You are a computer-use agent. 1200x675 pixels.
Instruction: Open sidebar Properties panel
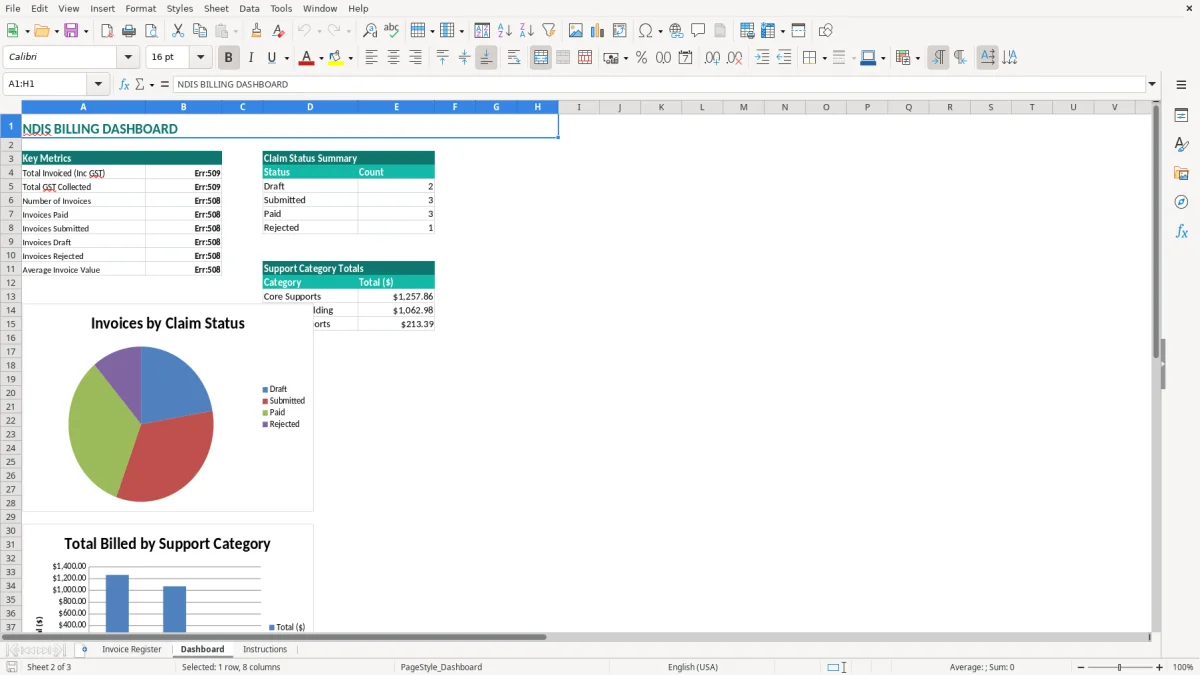1181,116
